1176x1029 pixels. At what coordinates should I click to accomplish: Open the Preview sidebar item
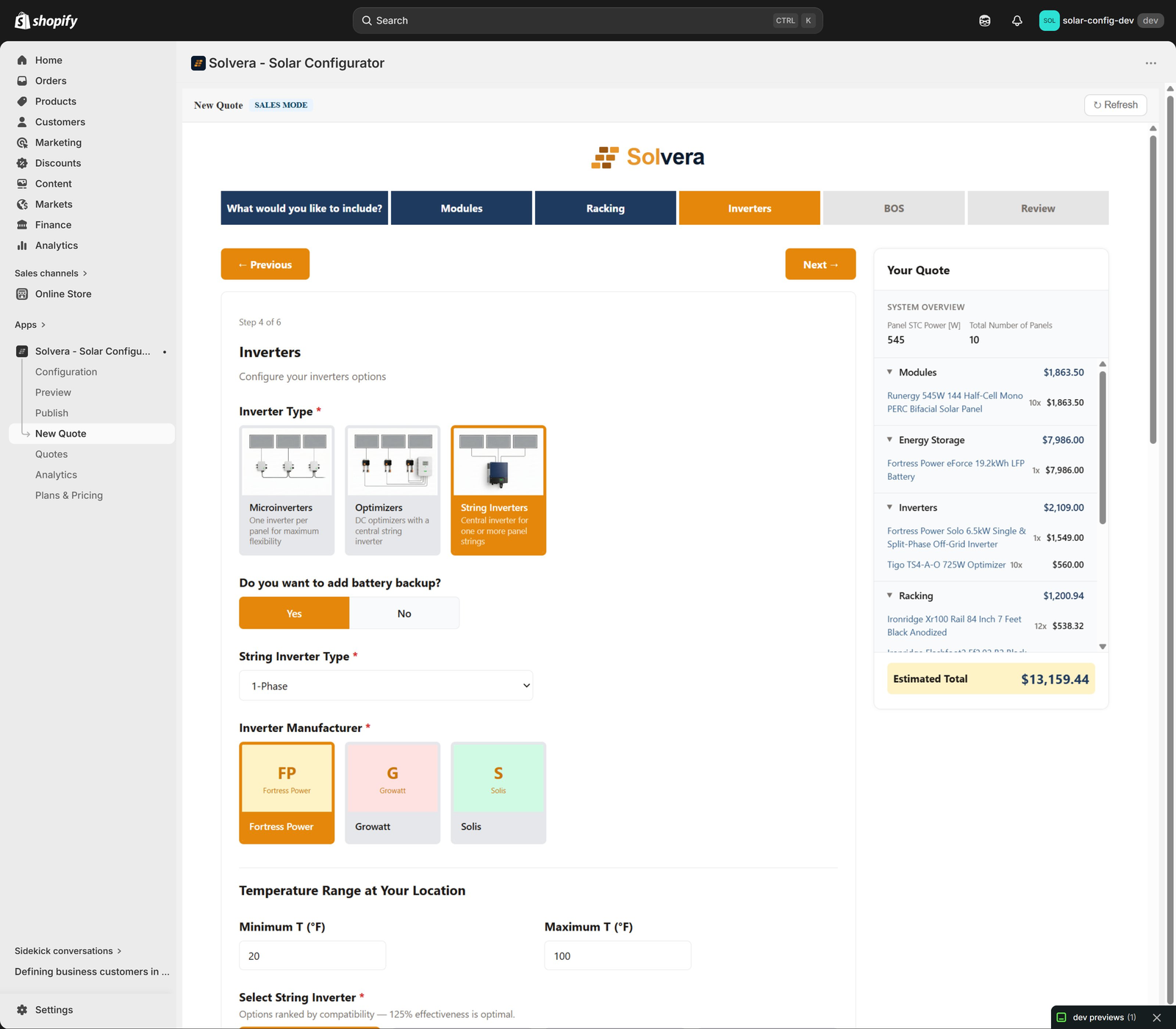53,392
